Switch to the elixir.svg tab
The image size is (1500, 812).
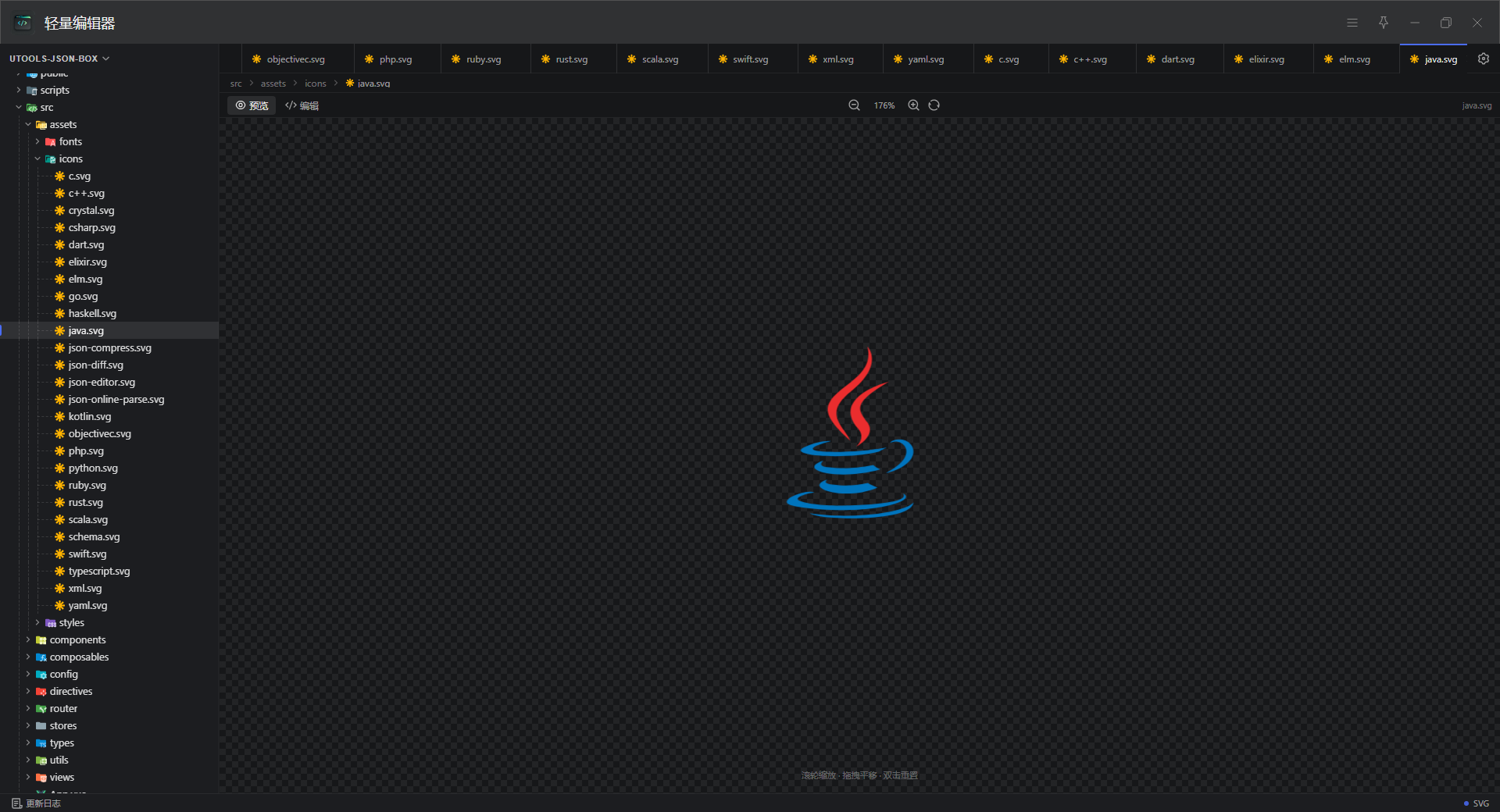[x=1267, y=59]
